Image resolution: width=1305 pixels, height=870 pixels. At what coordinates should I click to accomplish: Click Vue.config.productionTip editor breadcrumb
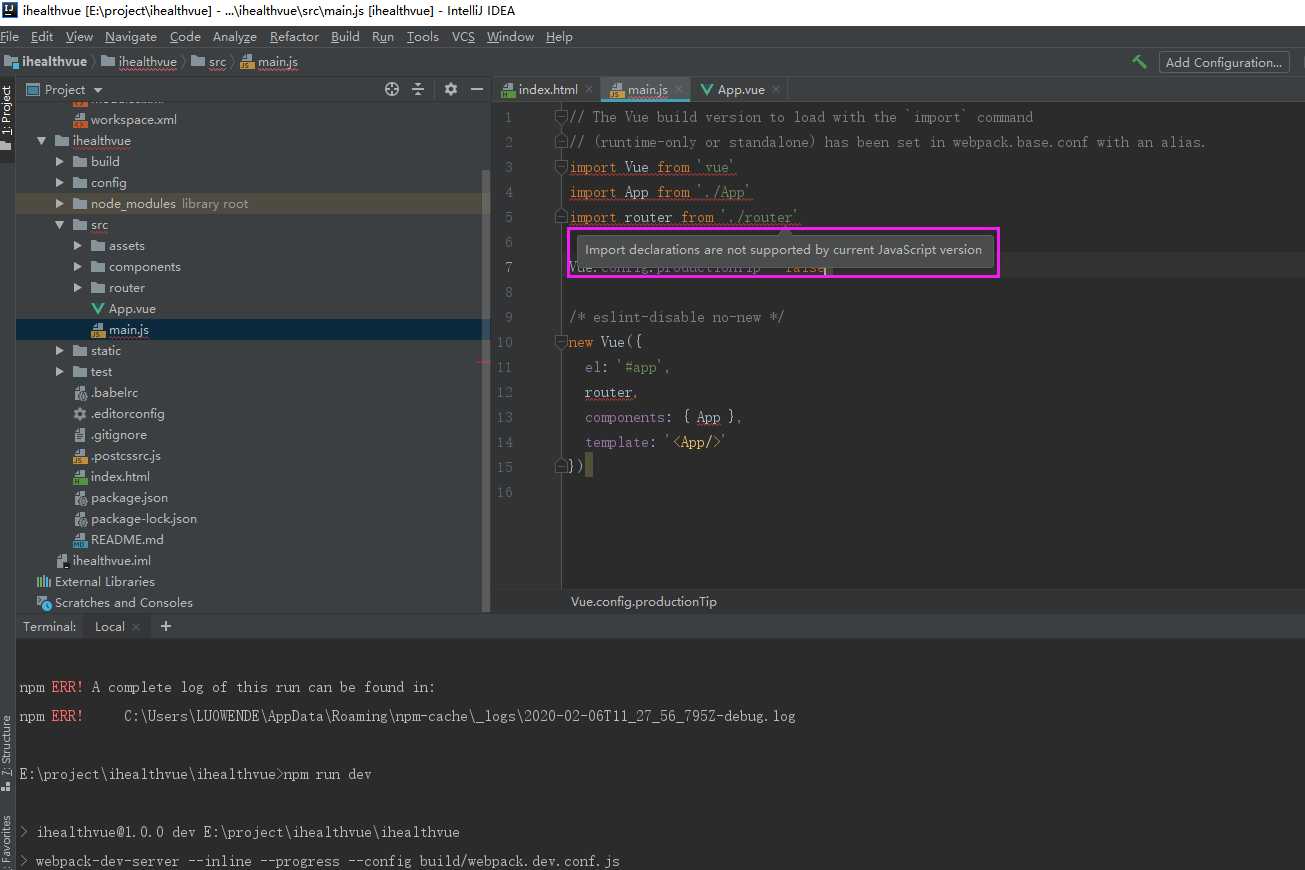click(644, 602)
